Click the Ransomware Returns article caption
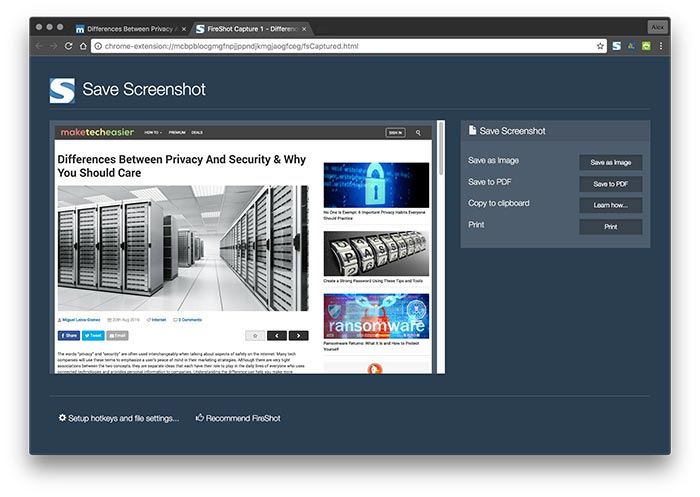 coord(371,346)
